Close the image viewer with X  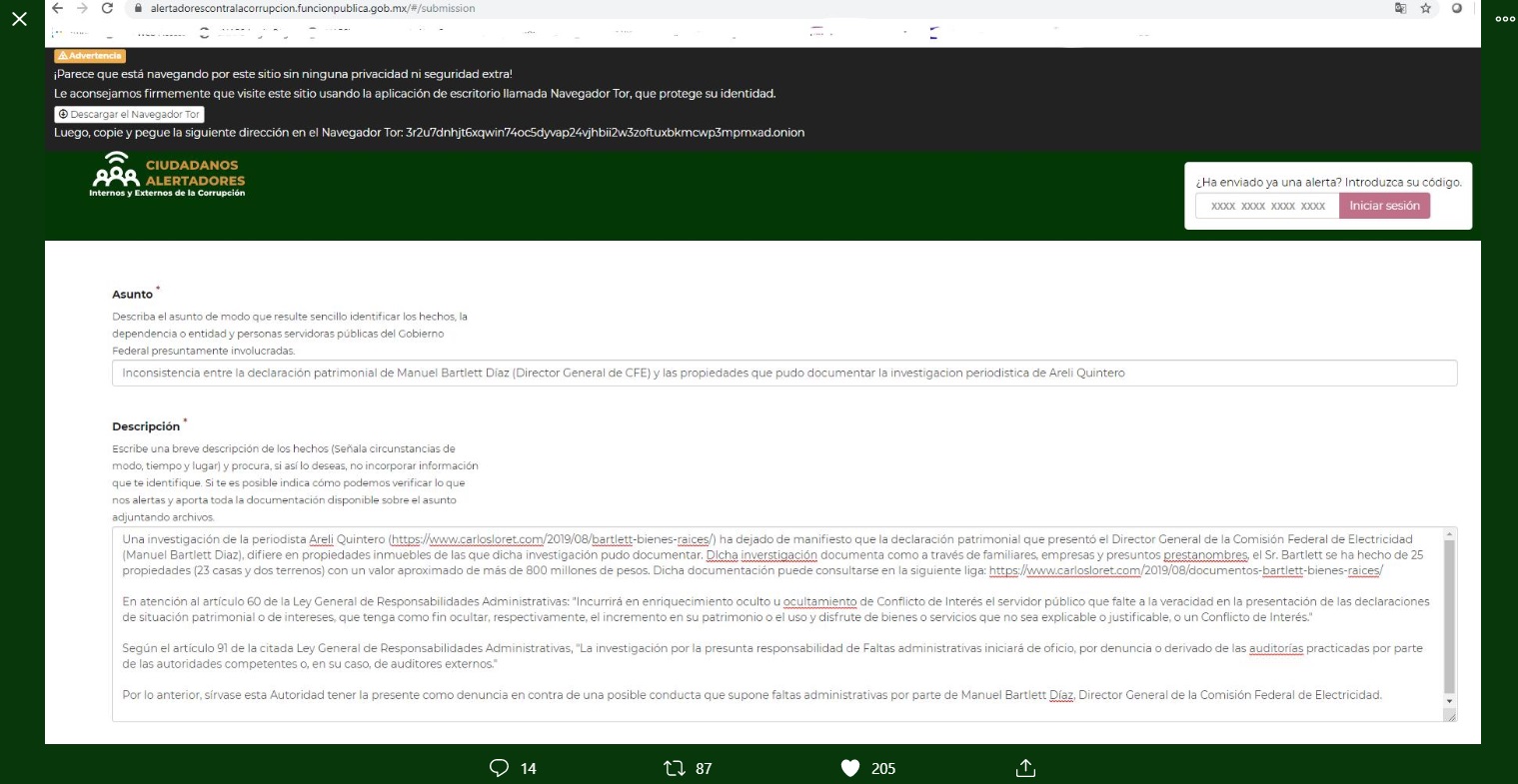19,19
